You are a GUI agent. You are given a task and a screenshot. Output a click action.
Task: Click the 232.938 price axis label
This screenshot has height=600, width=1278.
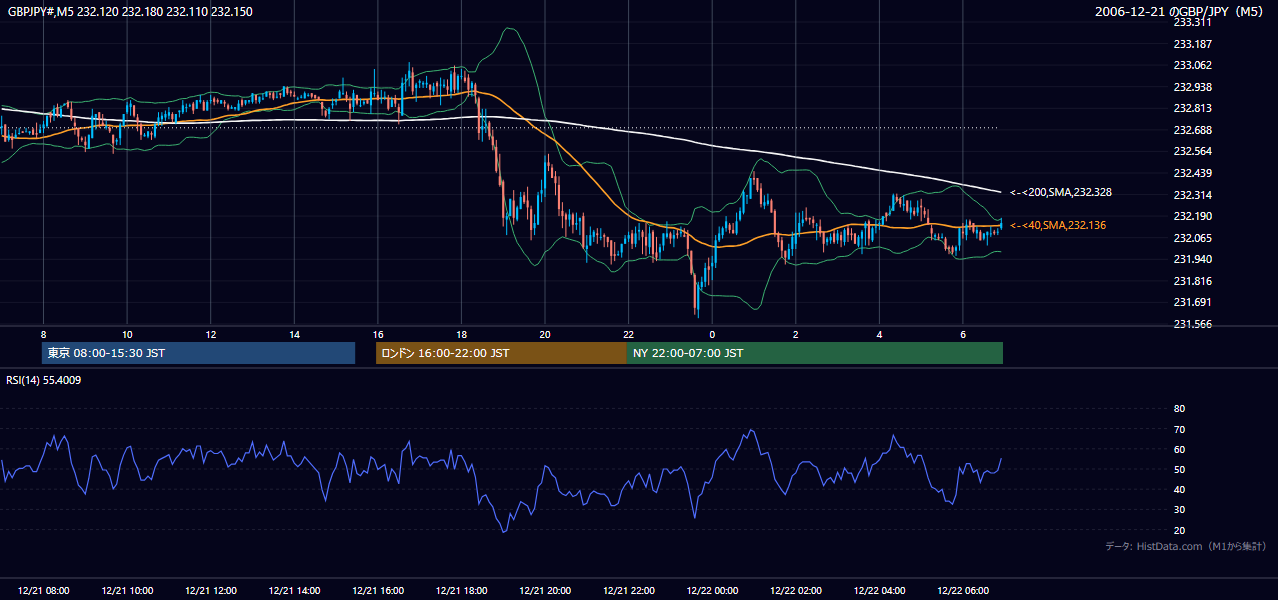(x=1192, y=87)
